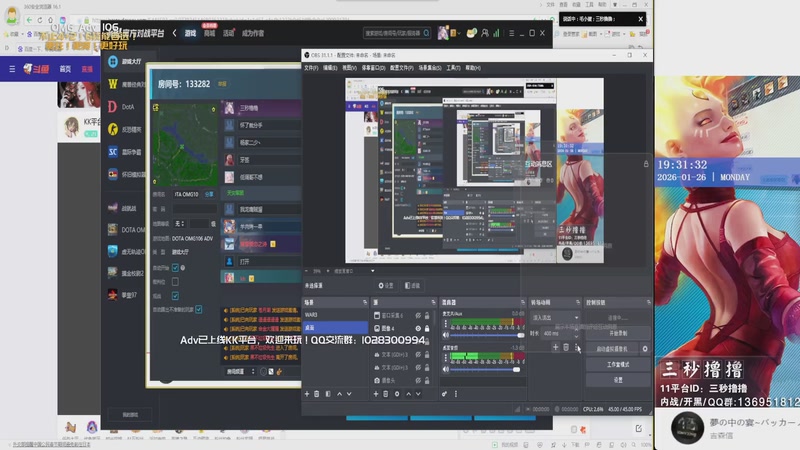Toggle visibility of 摄像头 source
This screenshot has width=800, height=450.
[x=418, y=381]
